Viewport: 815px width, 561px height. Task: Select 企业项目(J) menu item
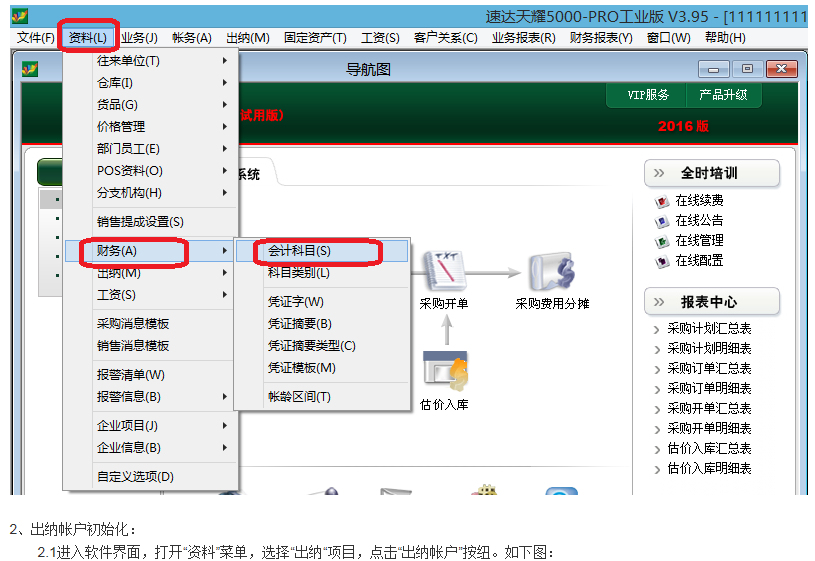tap(151, 425)
